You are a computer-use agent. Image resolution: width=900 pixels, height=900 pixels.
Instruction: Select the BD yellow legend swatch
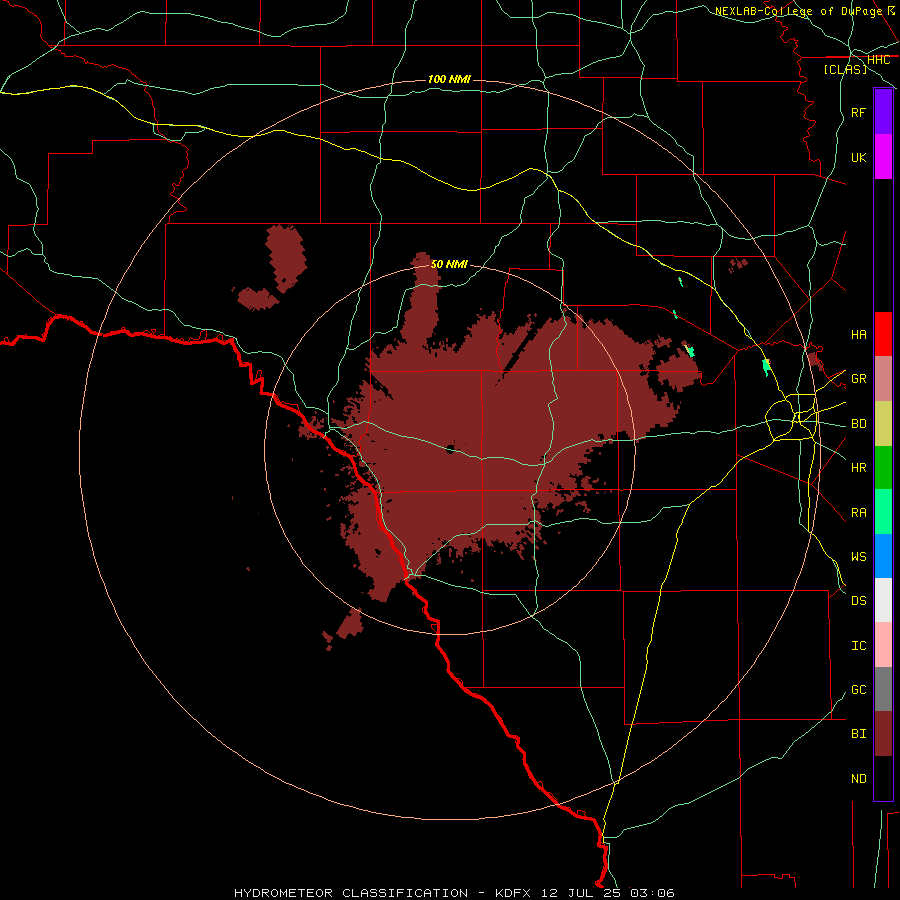883,424
